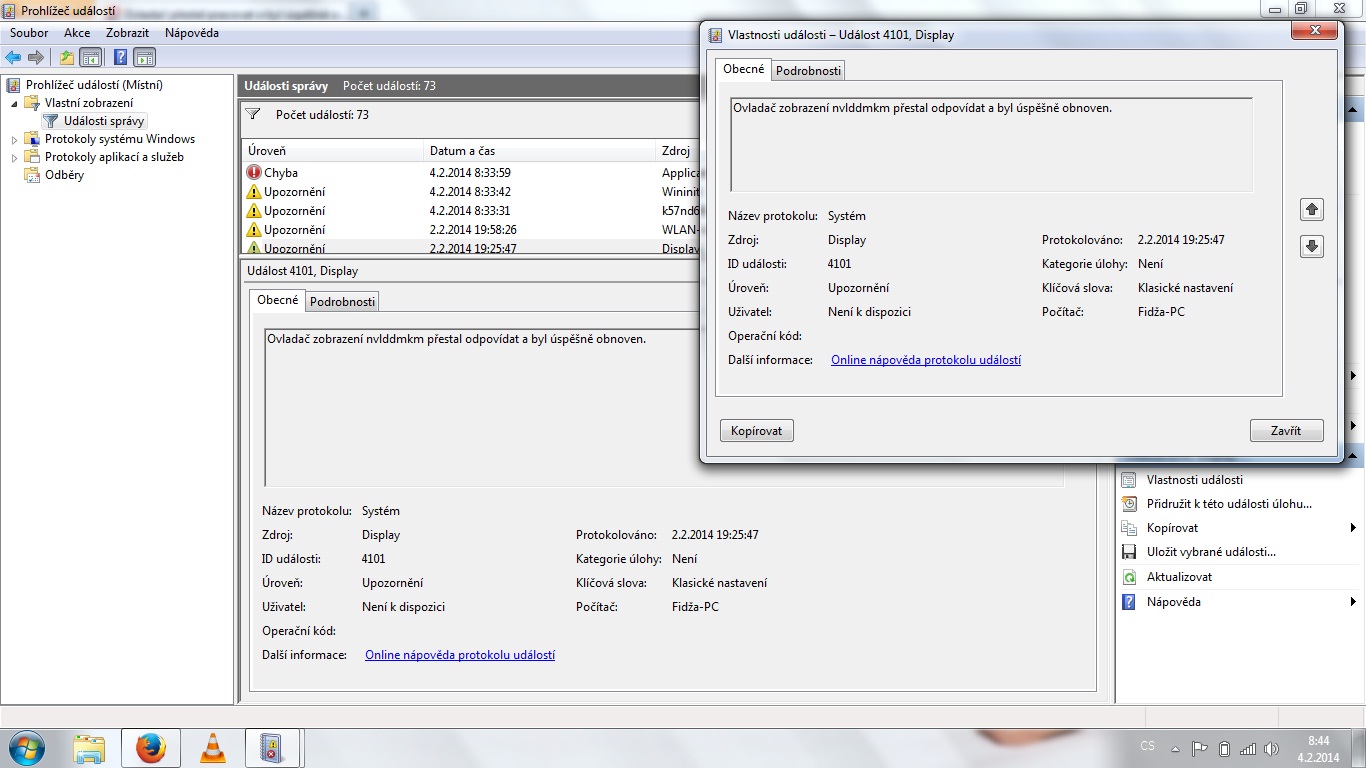This screenshot has height=768, width=1366.
Task: Open Firefox from the taskbar
Action: 150,747
